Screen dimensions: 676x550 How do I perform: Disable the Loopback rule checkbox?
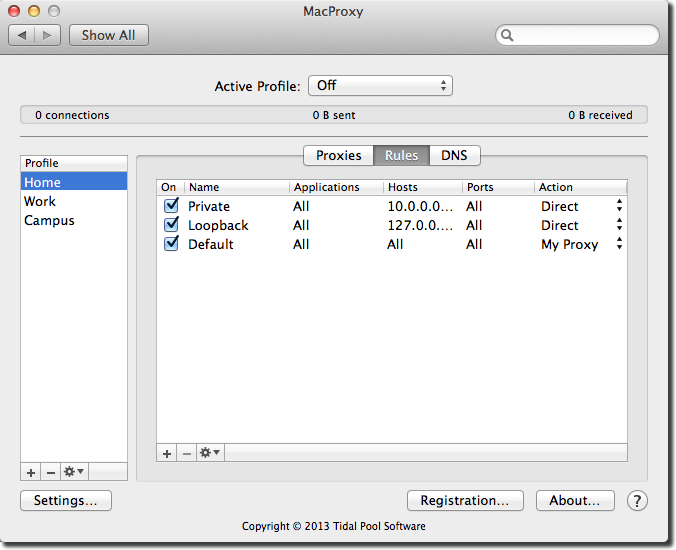click(x=172, y=224)
